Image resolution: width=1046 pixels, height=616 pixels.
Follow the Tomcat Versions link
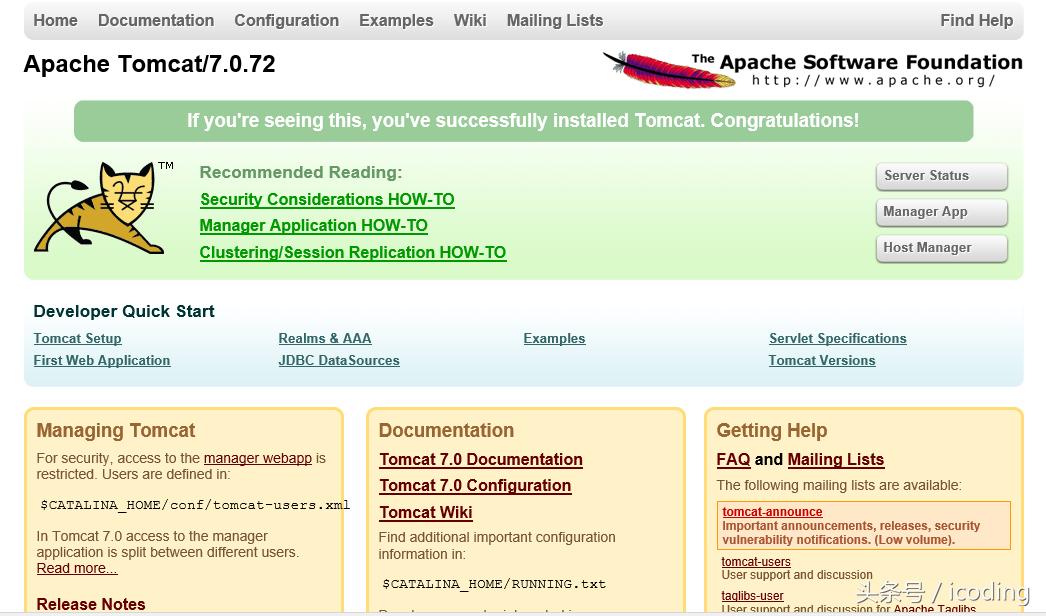[822, 360]
